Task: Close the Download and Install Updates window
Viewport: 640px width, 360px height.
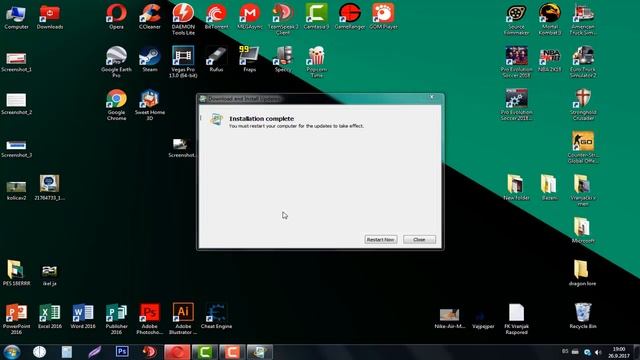Action: click(x=432, y=97)
